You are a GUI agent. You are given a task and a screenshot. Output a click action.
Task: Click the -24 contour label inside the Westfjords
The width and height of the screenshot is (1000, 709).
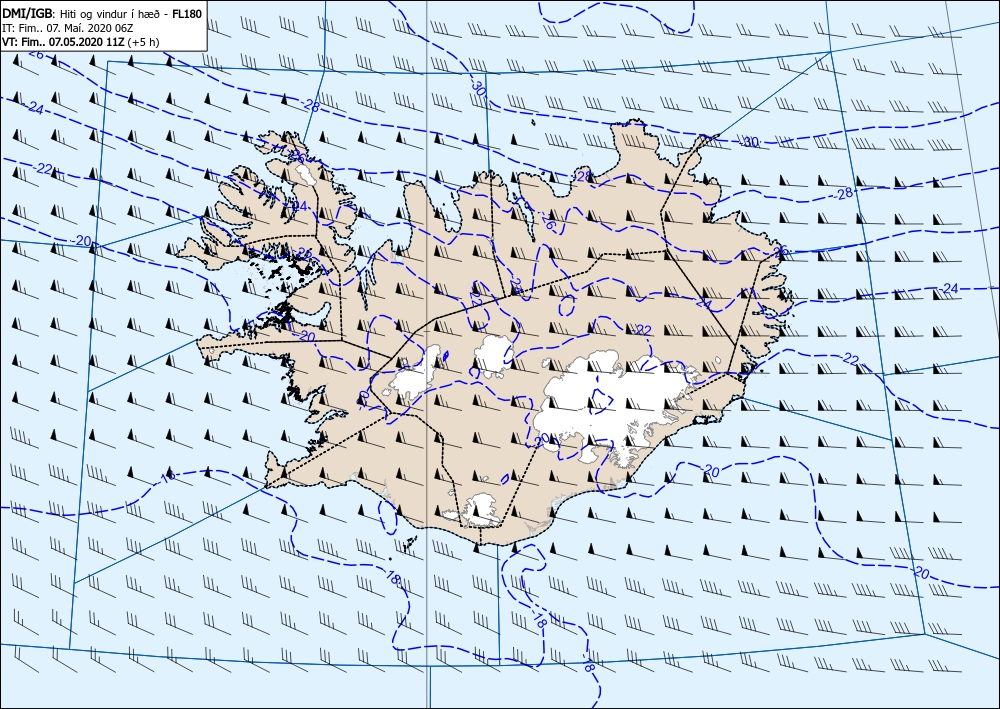[x=298, y=205]
